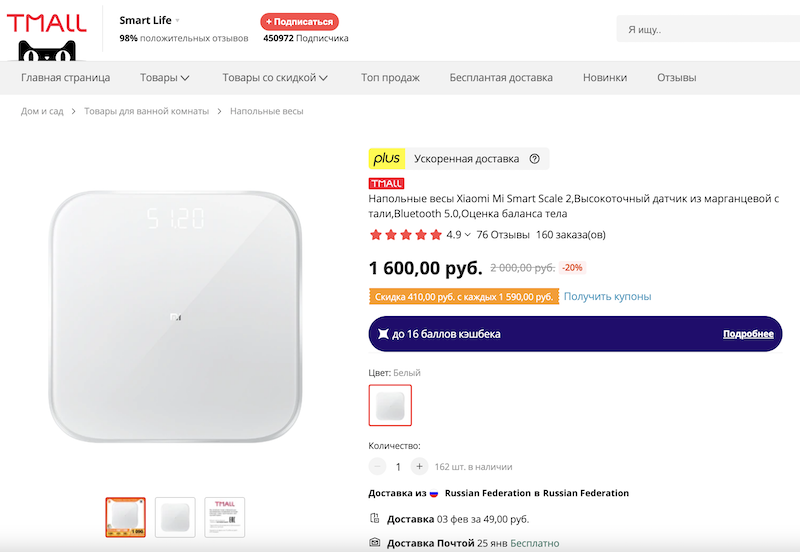Click the search field Я ищу..
This screenshot has height=552, width=800.
click(x=705, y=30)
